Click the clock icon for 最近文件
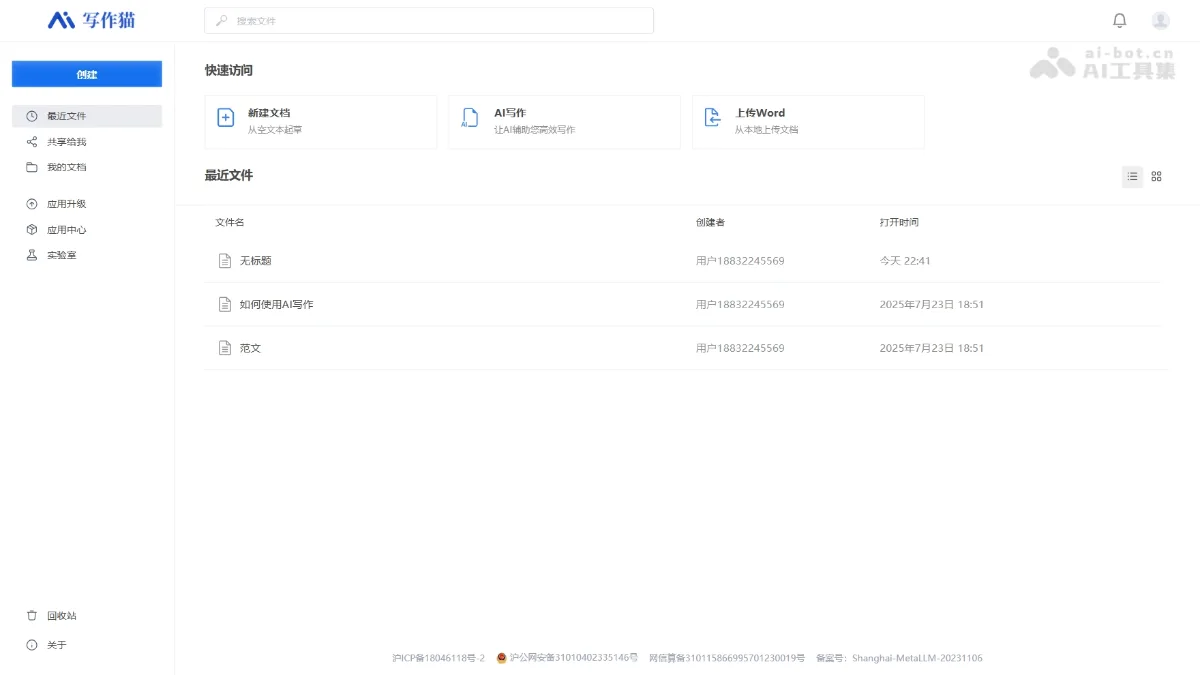1200x675 pixels. (x=32, y=116)
